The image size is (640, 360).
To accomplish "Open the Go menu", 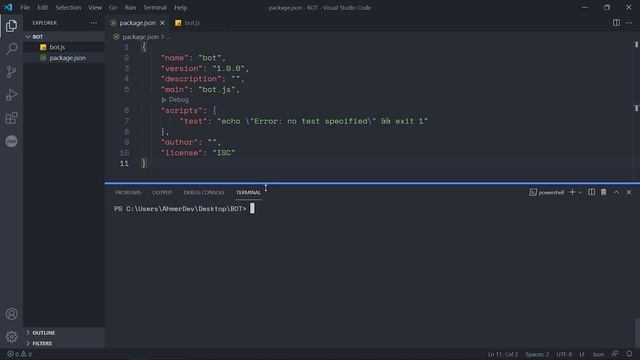I will [x=113, y=7].
